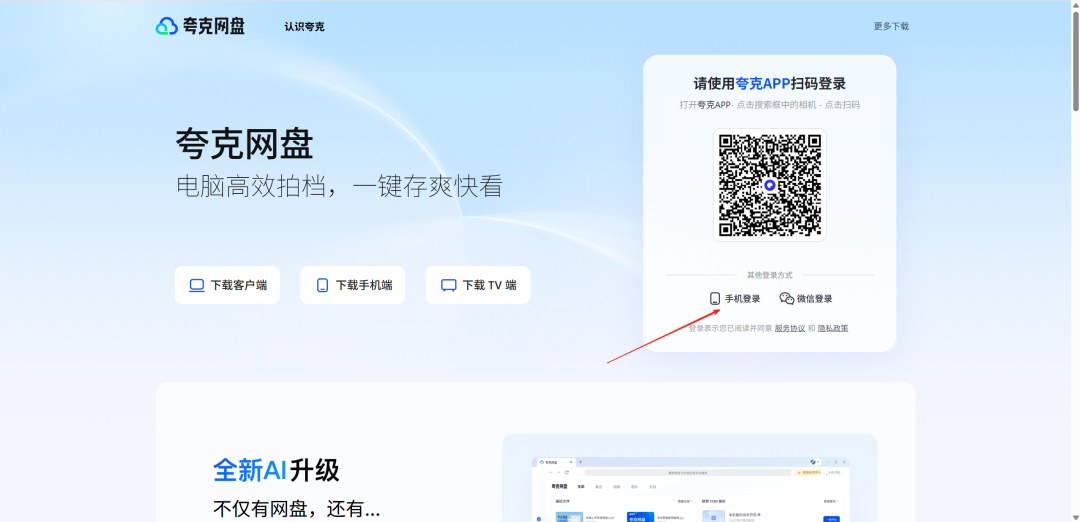Image resolution: width=1080 pixels, height=522 pixels.
Task: Open the 服务协议 link
Action: pos(790,328)
